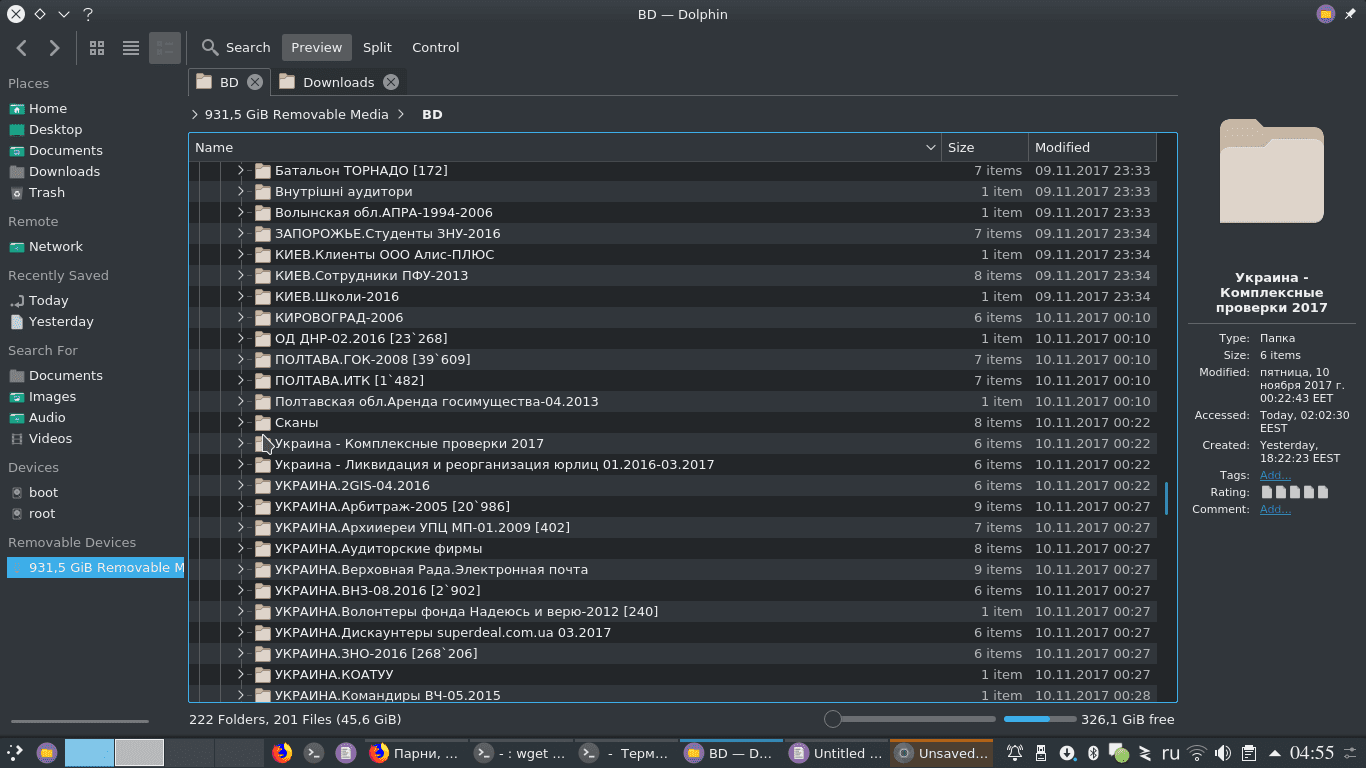The width and height of the screenshot is (1366, 768).
Task: Go forward with the right arrow button
Action: coord(54,47)
